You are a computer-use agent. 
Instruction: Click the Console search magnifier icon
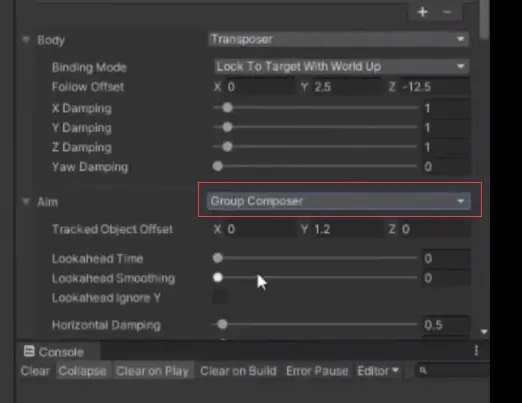click(423, 370)
